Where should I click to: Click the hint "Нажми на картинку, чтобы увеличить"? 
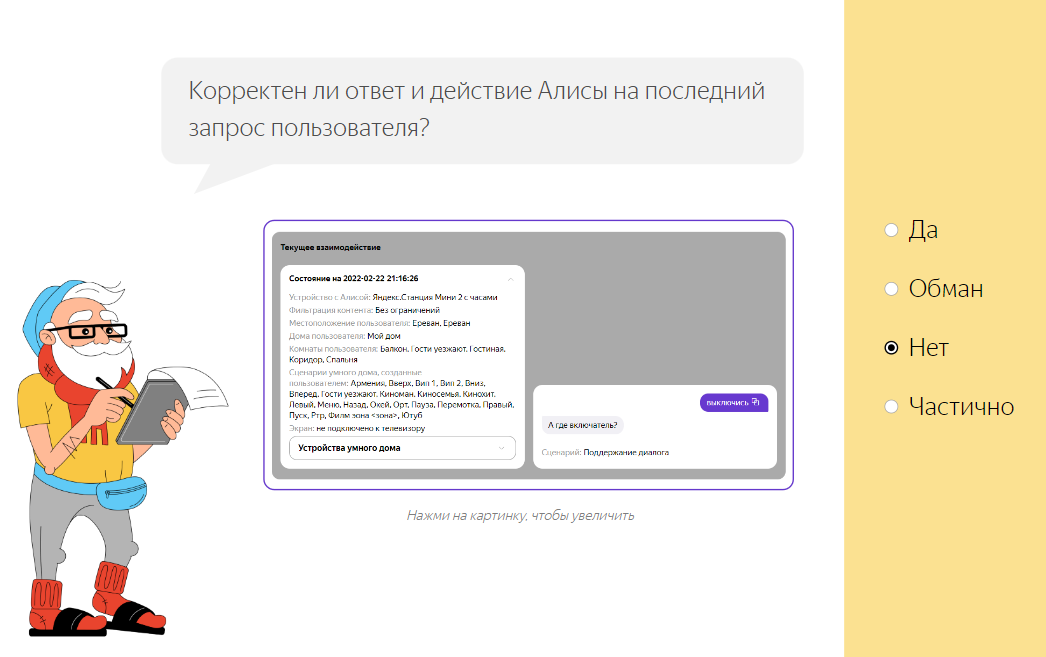520,516
